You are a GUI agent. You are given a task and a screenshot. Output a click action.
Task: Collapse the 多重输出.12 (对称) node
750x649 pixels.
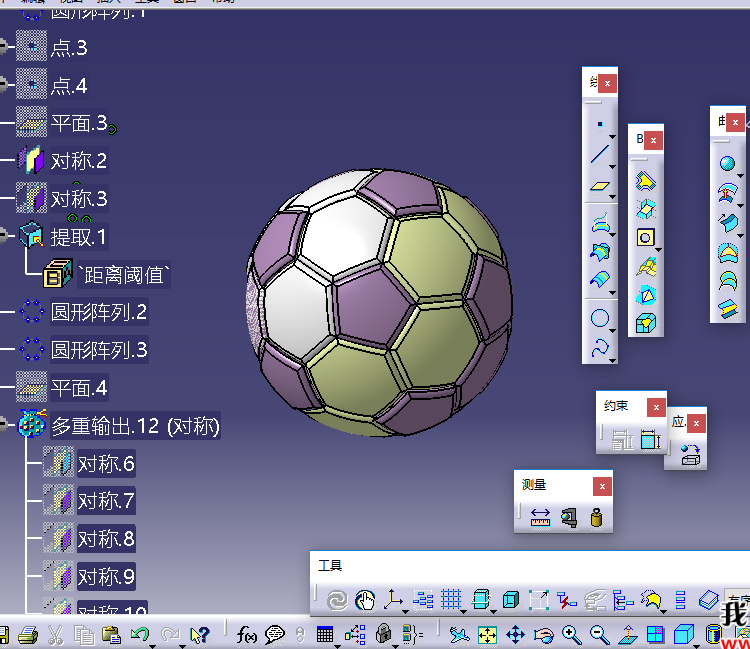[x=3, y=426]
